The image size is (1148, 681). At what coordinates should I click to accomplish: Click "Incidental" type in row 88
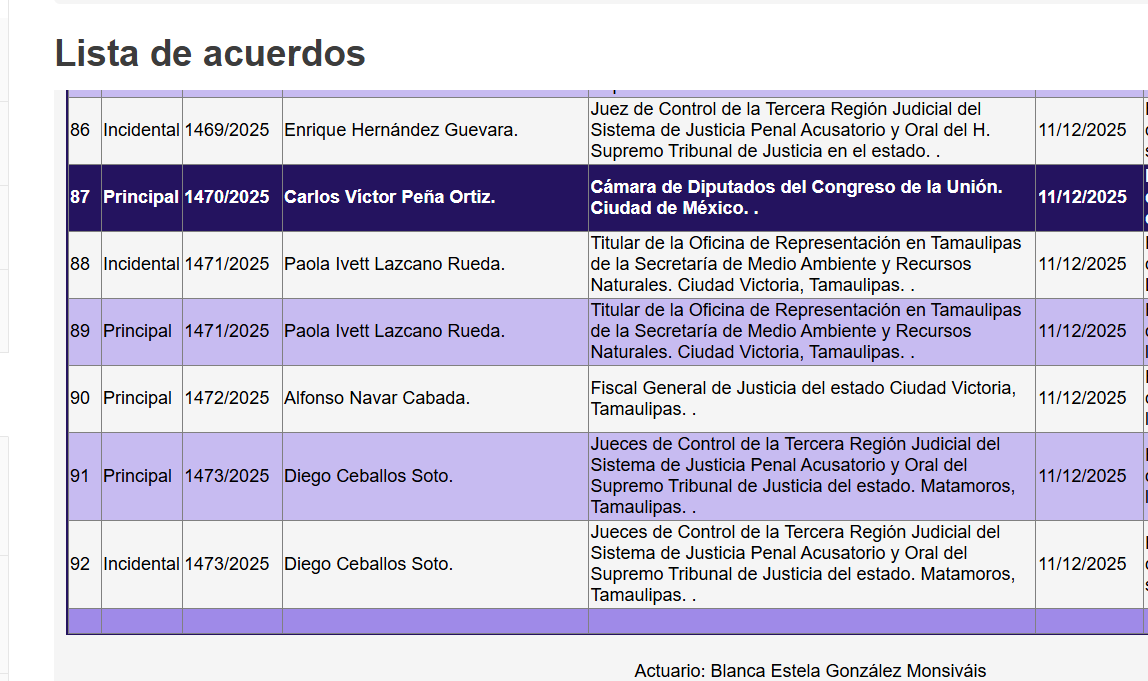[x=141, y=264]
